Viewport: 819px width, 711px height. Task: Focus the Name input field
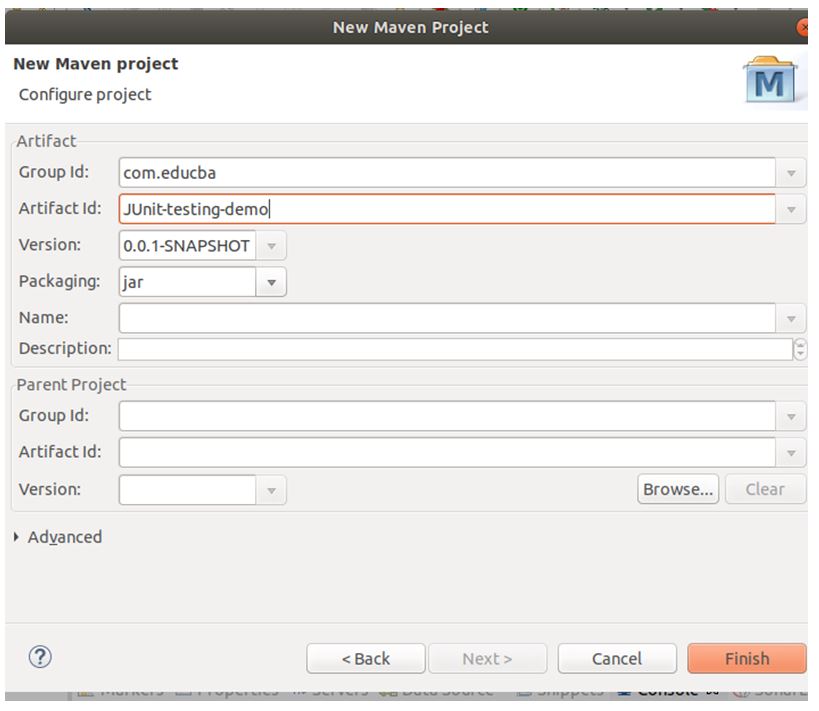point(447,318)
